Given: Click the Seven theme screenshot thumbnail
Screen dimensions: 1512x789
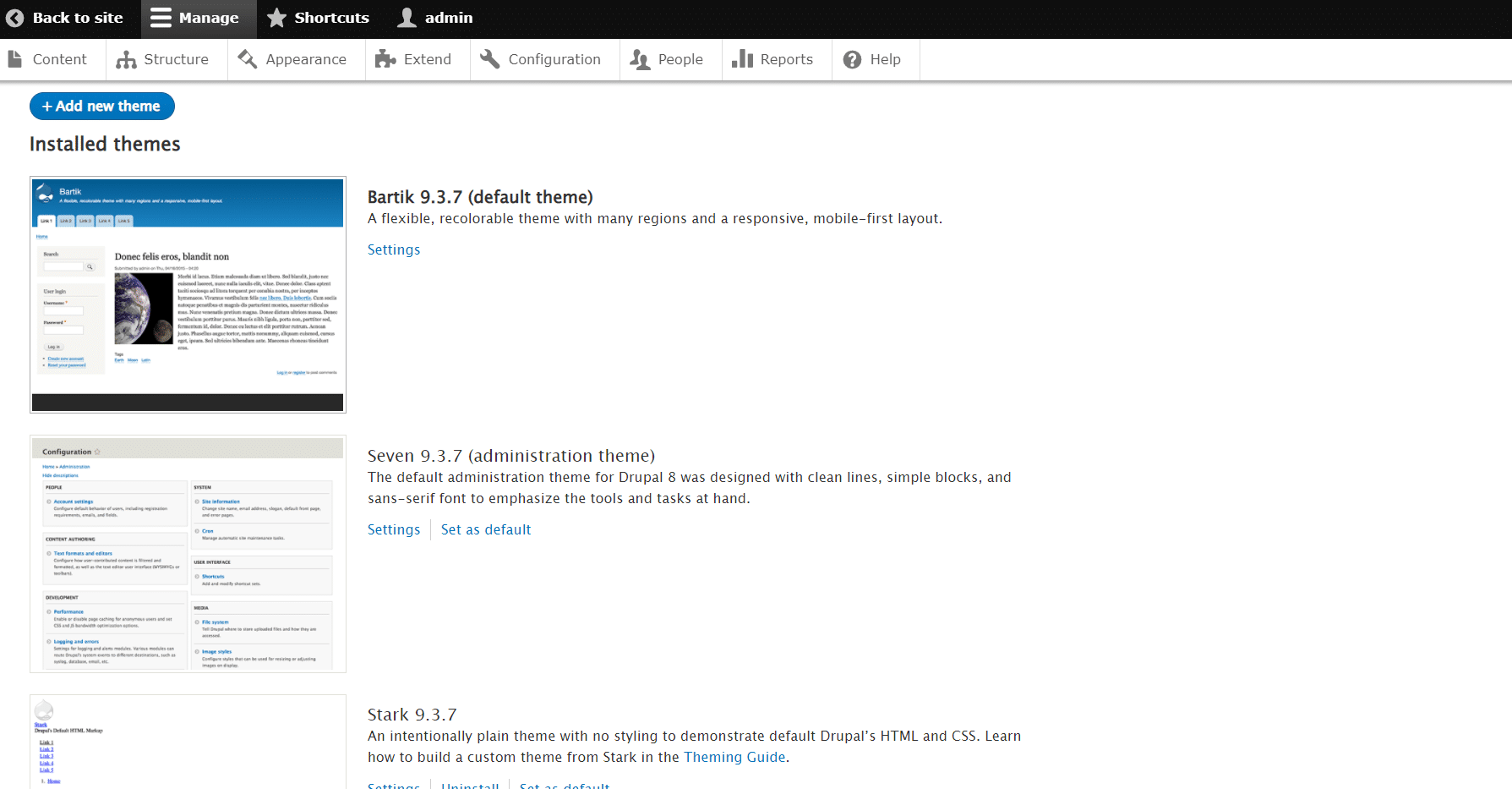Looking at the screenshot, I should tap(188, 554).
